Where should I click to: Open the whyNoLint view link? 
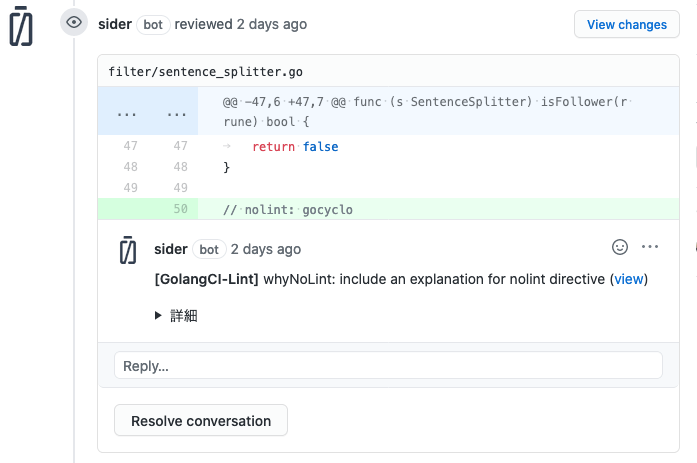(x=629, y=279)
